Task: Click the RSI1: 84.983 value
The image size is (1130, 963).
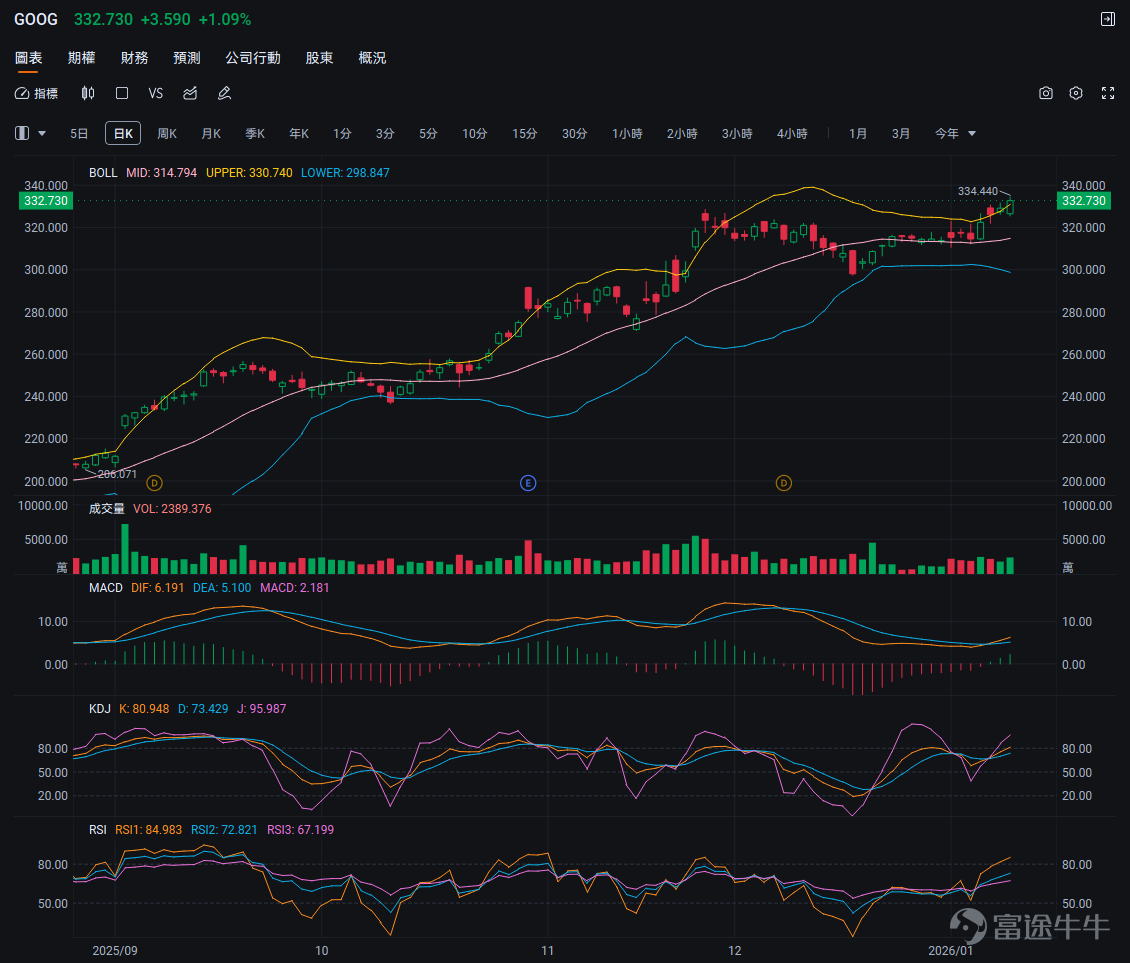Action: pyautogui.click(x=148, y=830)
